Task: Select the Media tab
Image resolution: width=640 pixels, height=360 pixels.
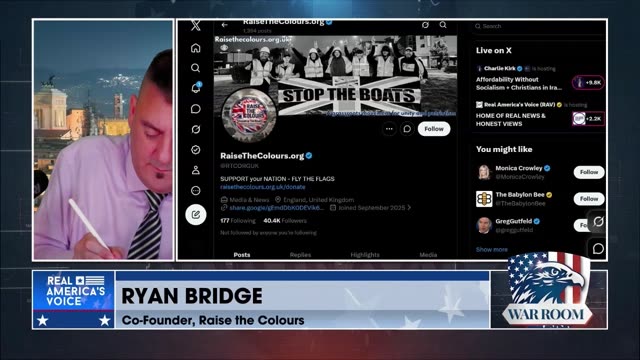Action: (428, 255)
